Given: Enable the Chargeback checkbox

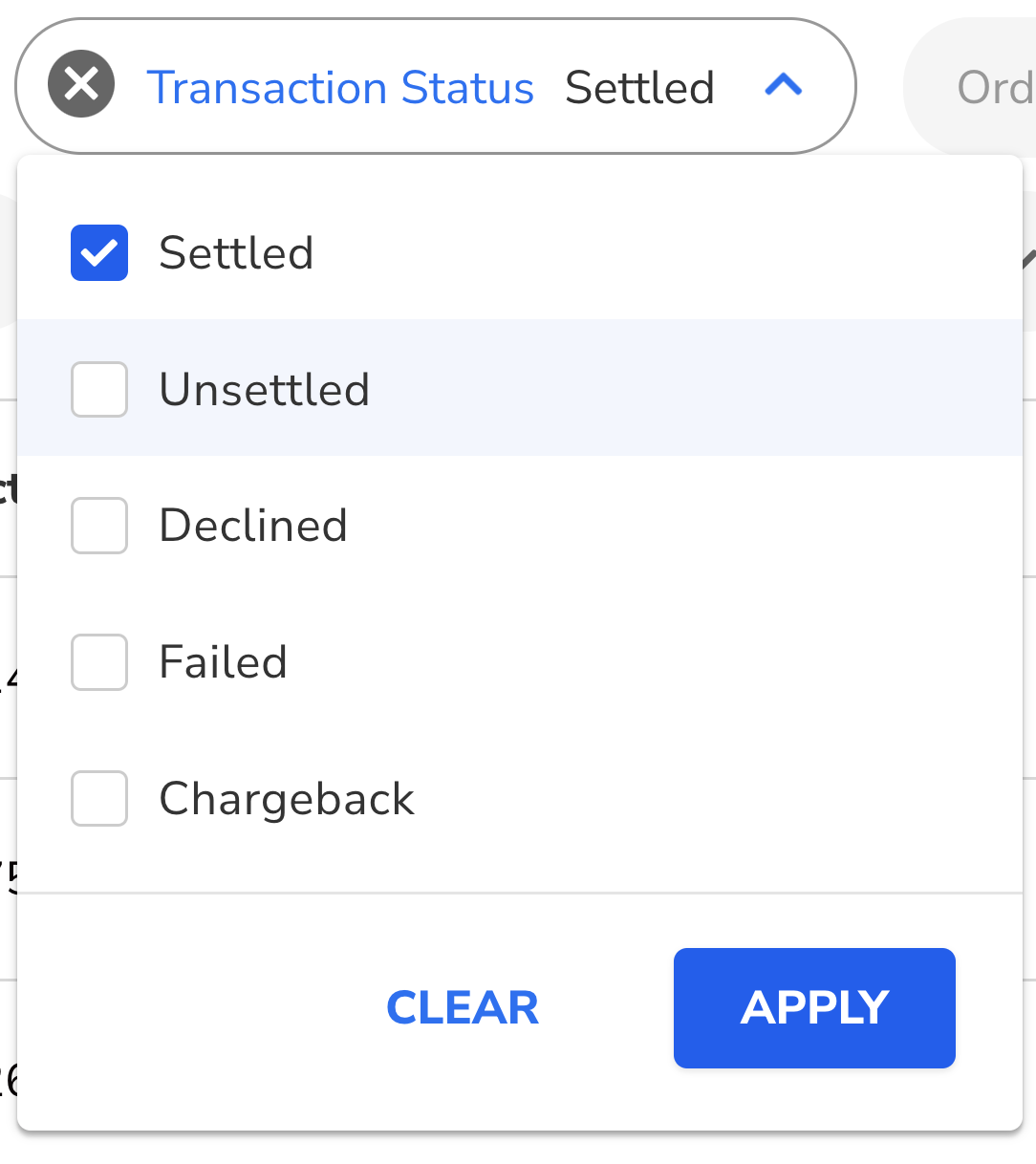Looking at the screenshot, I should (x=98, y=798).
